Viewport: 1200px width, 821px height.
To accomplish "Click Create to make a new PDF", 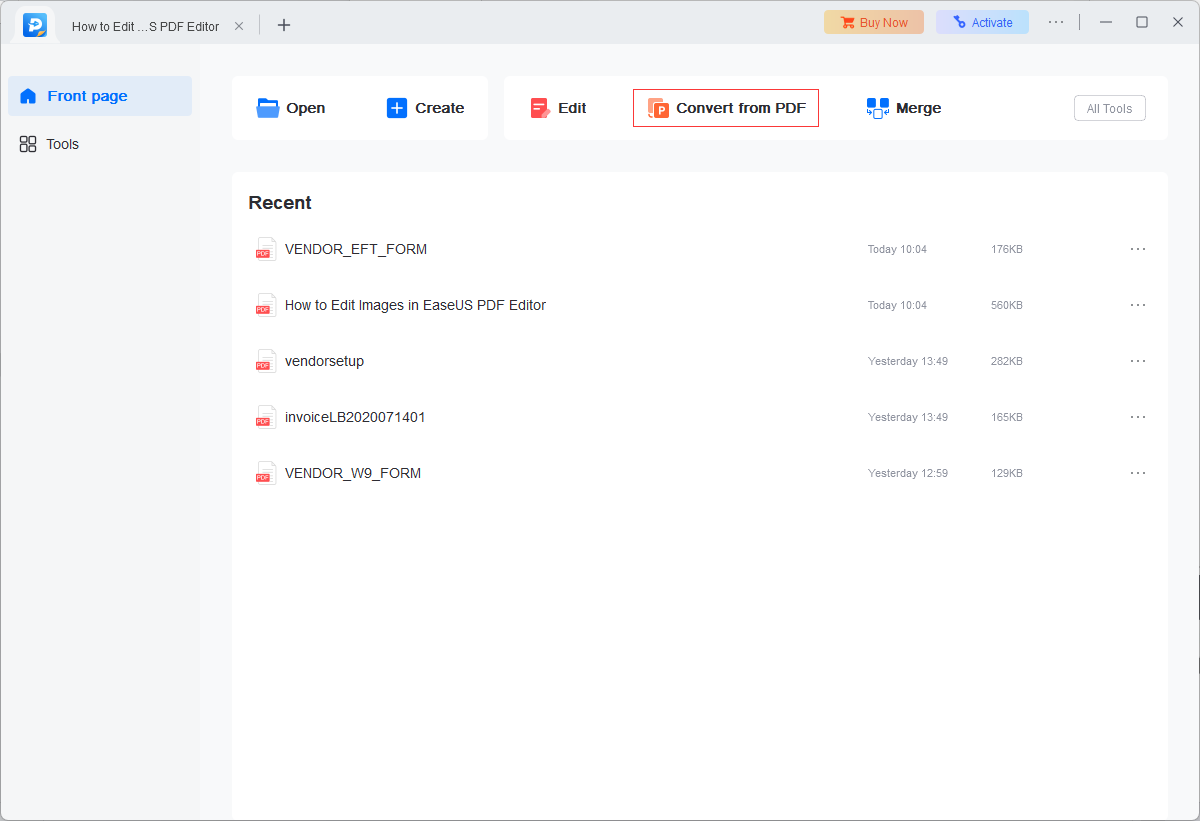I will tap(425, 108).
